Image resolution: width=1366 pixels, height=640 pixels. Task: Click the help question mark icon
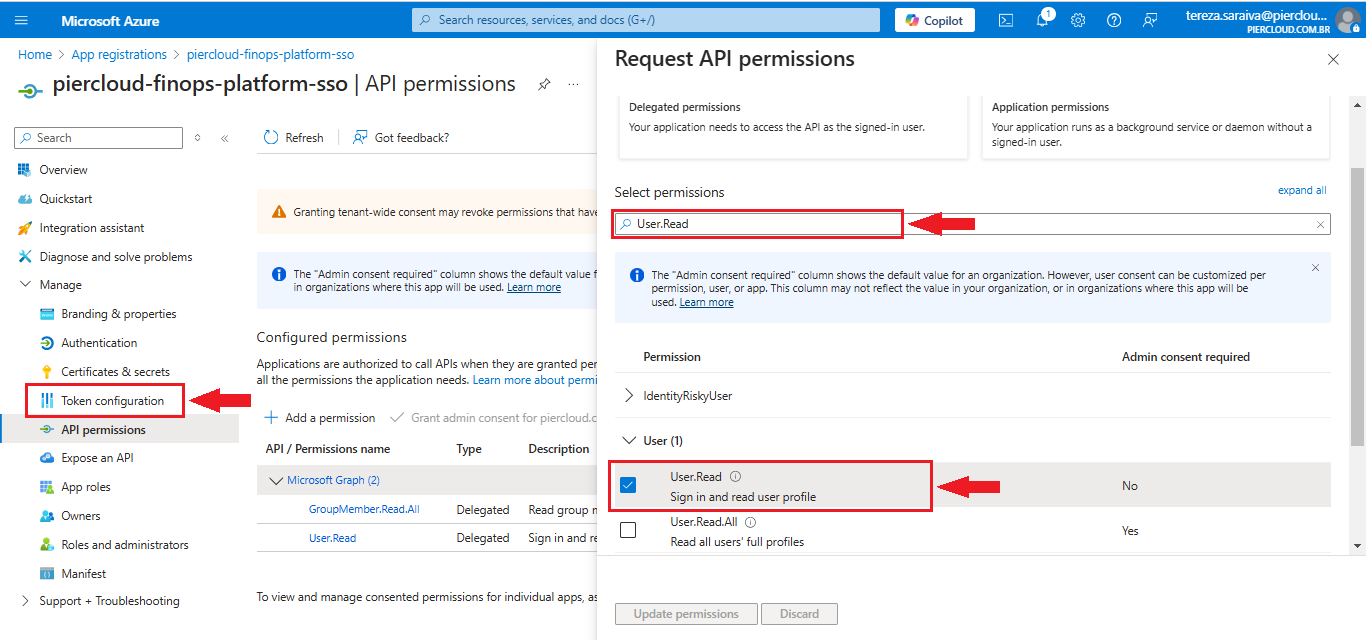[x=1114, y=20]
